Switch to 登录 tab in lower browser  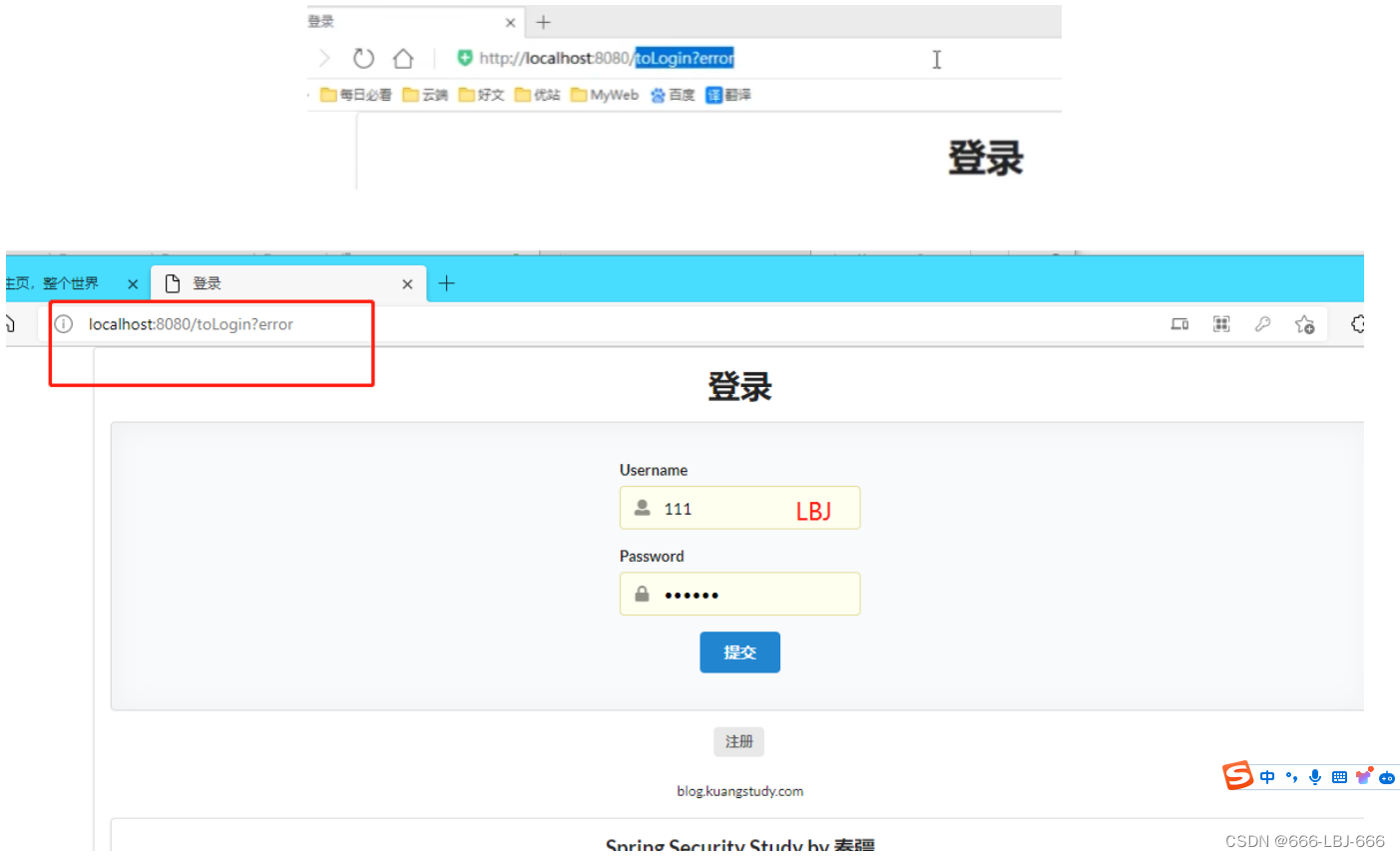pyautogui.click(x=288, y=283)
